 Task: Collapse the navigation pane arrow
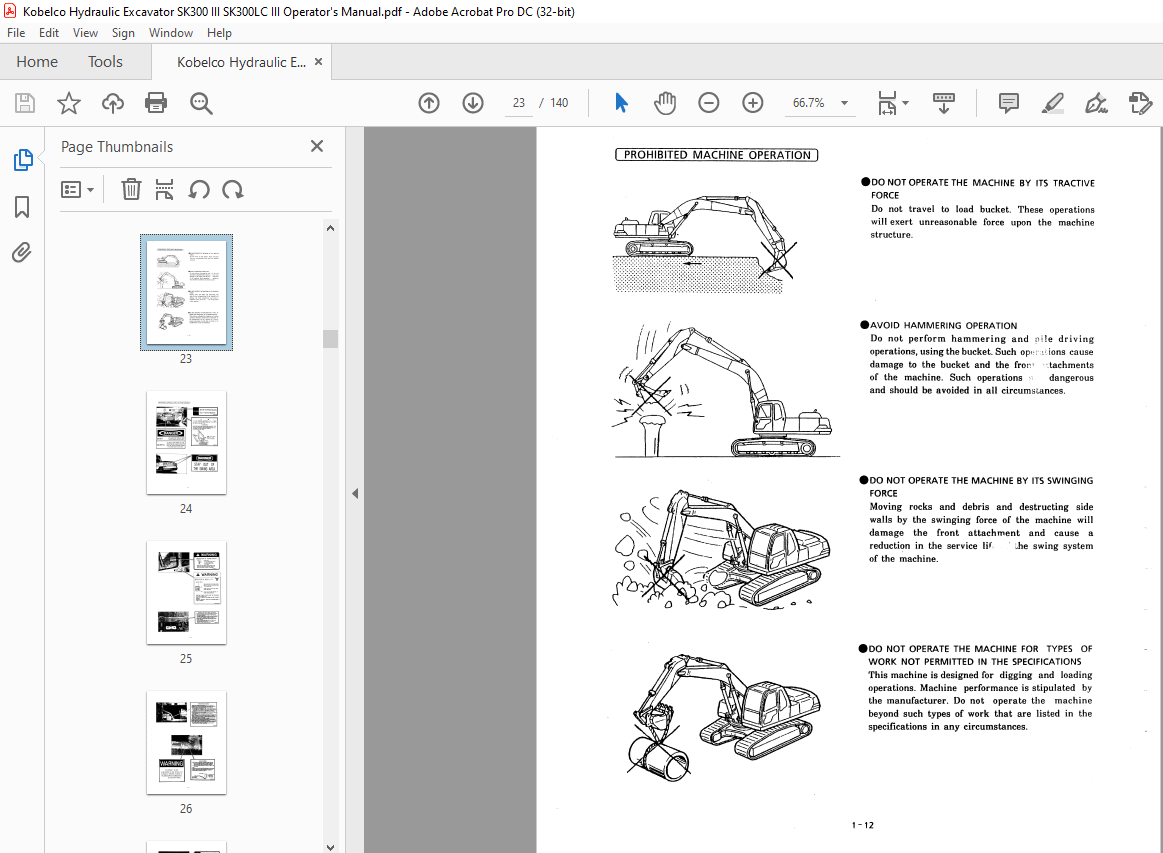pos(355,493)
